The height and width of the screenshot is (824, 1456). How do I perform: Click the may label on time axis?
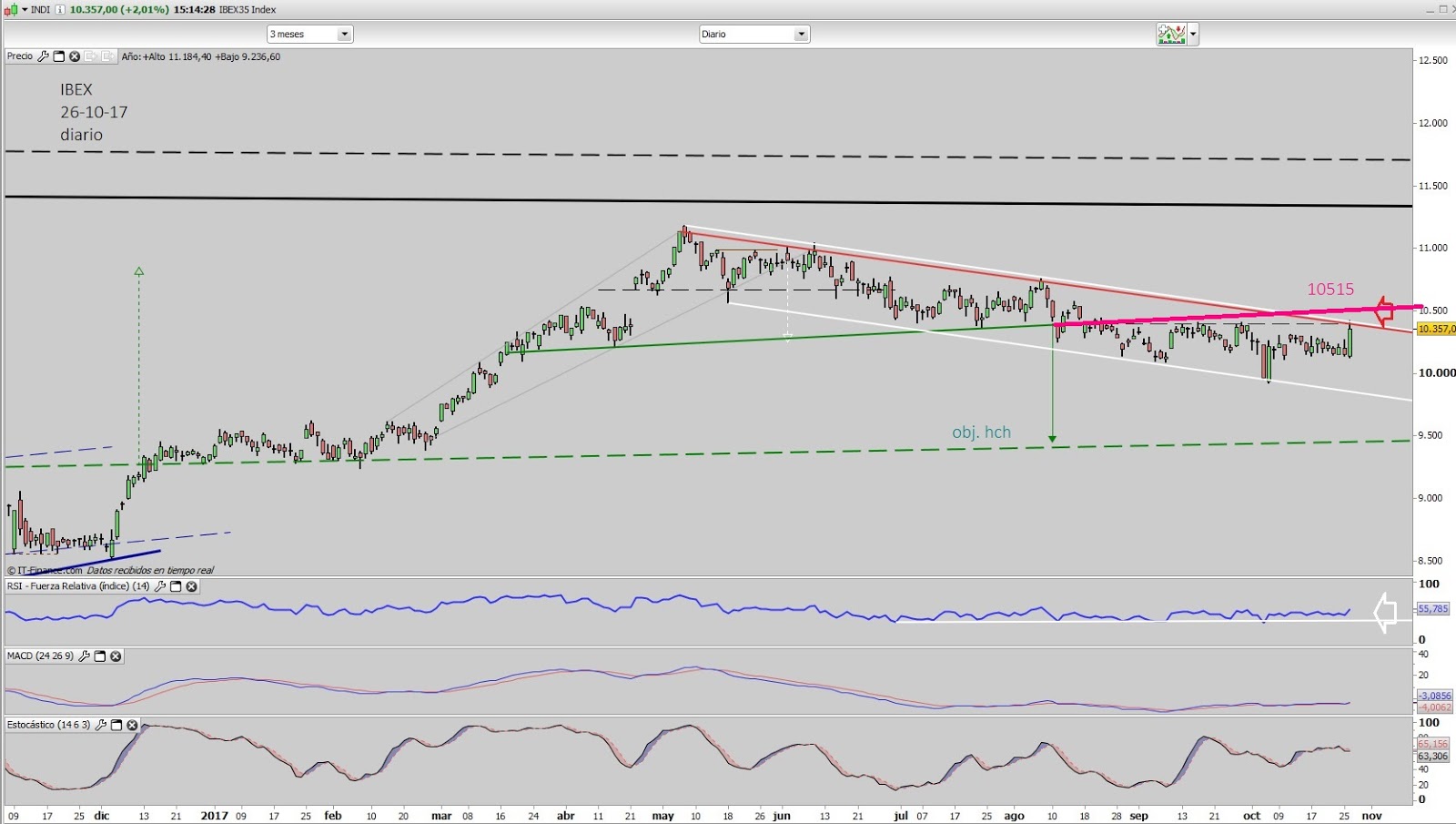click(x=662, y=816)
